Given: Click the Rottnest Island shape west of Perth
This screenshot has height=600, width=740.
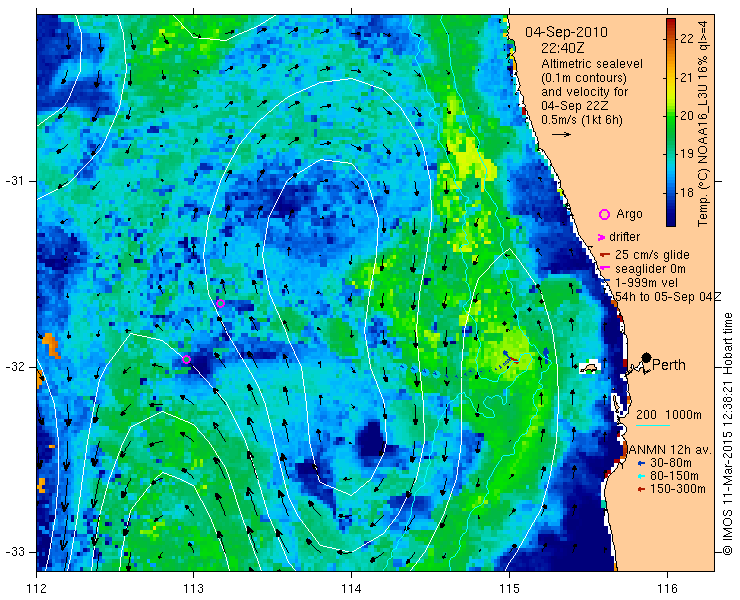Looking at the screenshot, I should 589,367.
